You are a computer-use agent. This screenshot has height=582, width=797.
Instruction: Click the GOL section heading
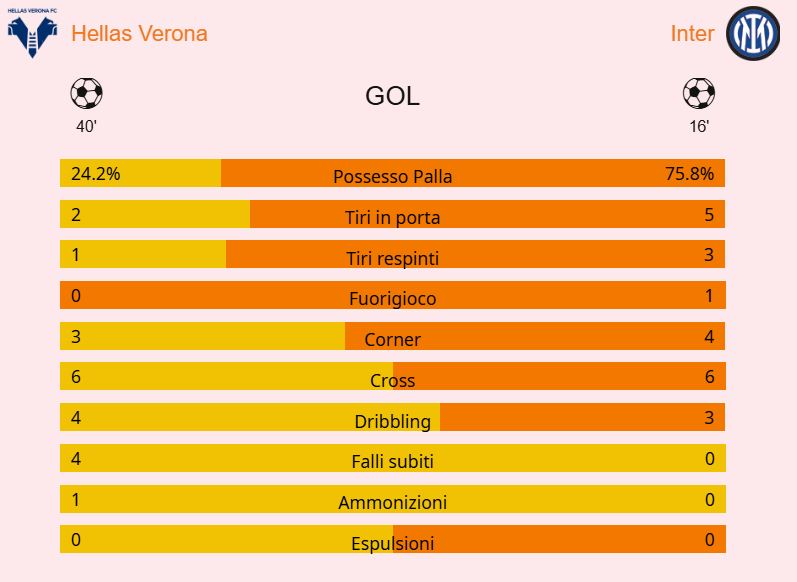392,96
